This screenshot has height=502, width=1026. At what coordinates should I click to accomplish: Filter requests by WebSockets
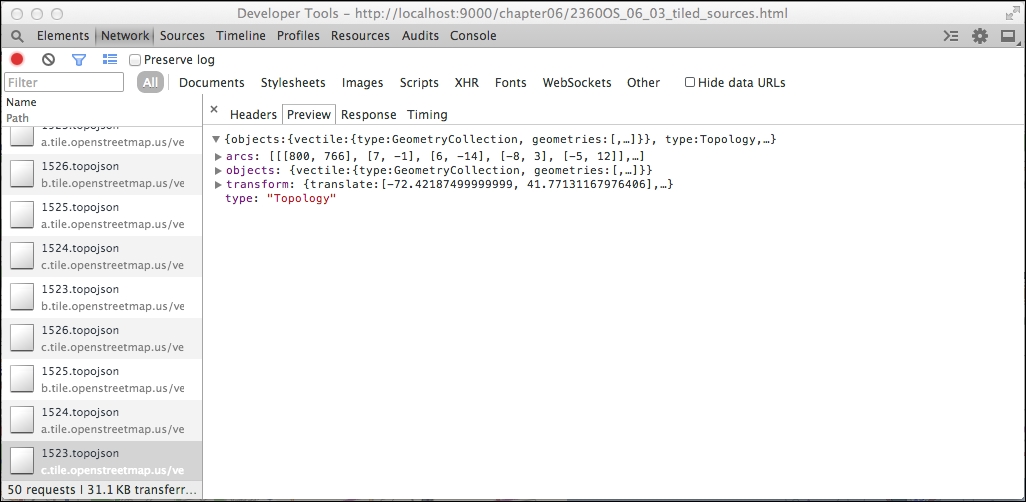[x=576, y=82]
